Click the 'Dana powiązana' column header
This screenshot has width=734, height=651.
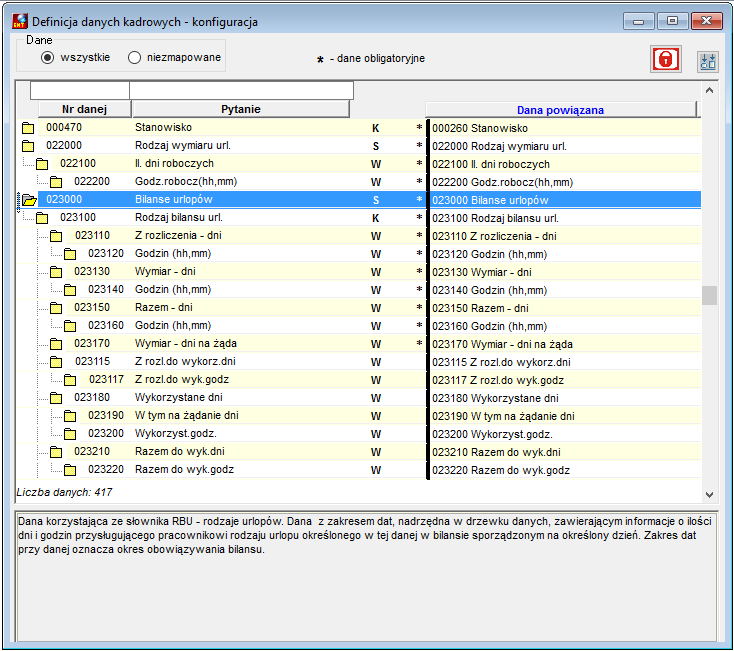click(x=560, y=110)
